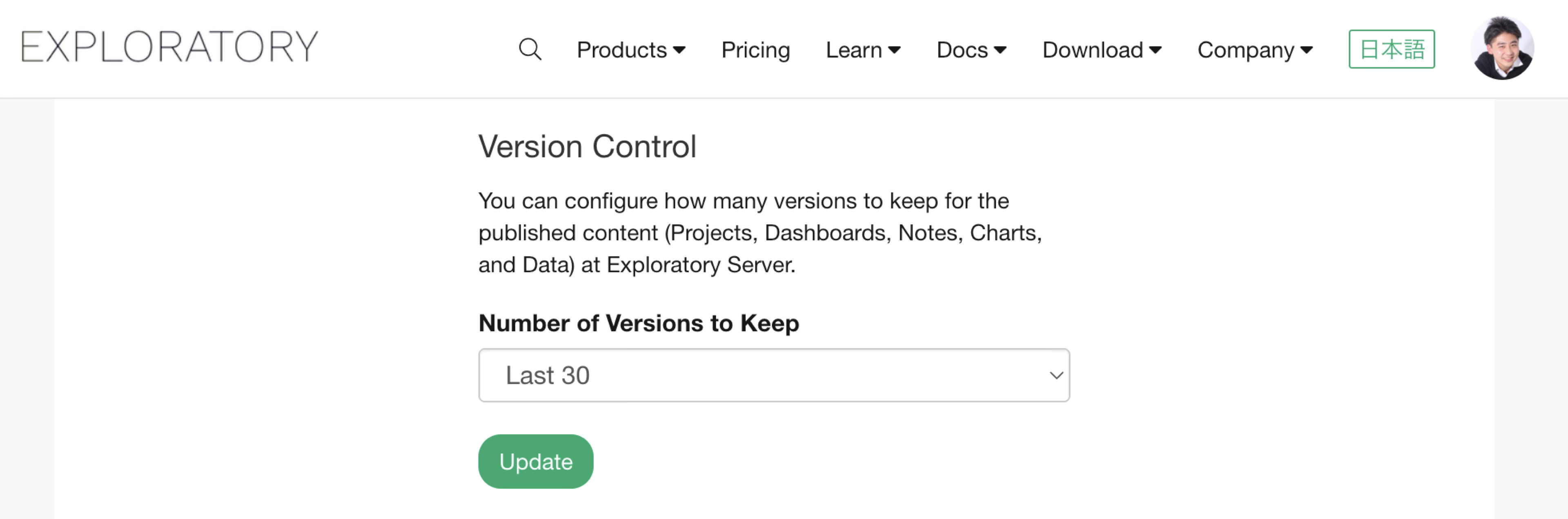
Task: Open the Download menu
Action: 1092,50
